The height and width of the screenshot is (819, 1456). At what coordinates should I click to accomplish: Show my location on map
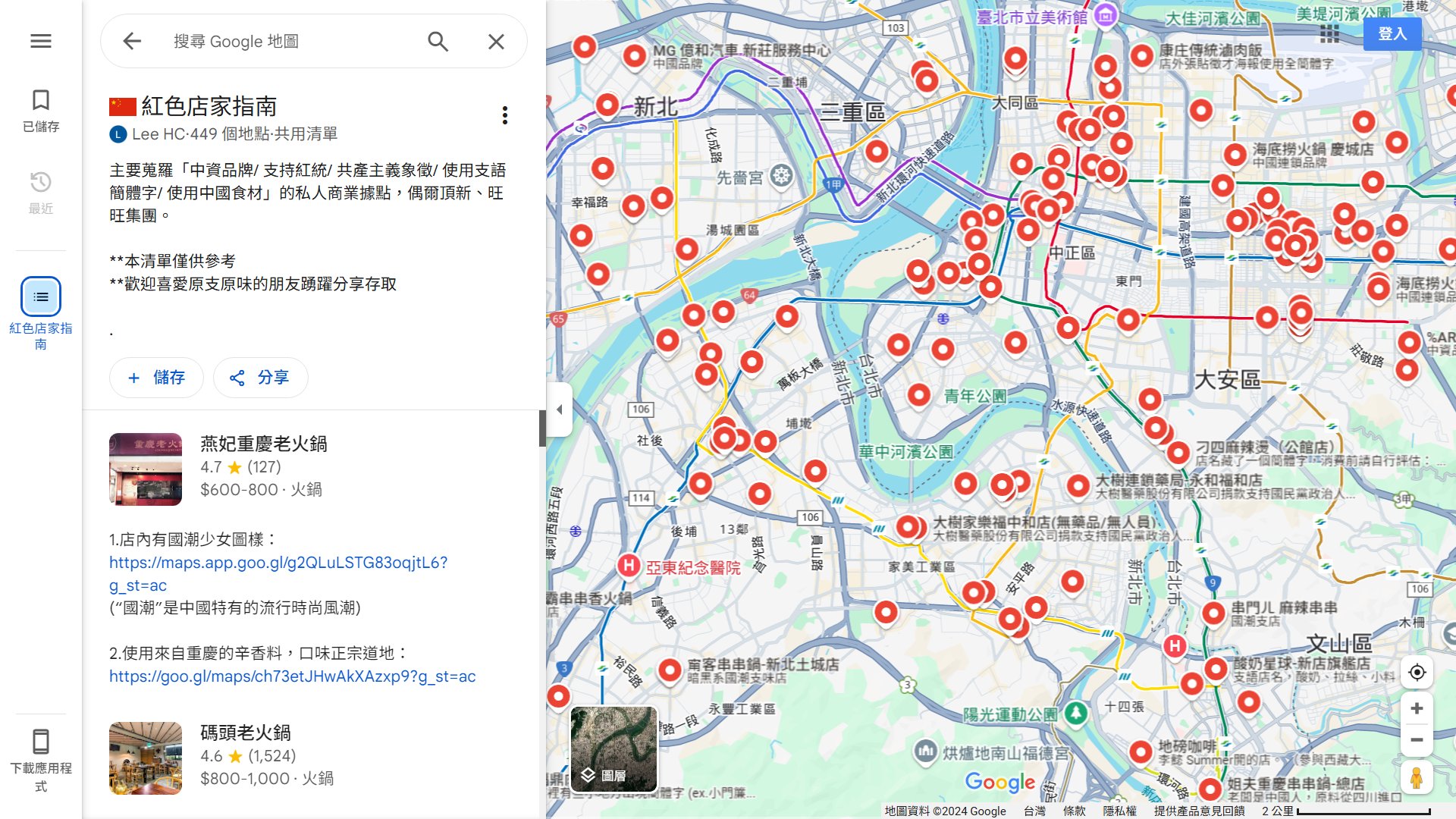1416,673
